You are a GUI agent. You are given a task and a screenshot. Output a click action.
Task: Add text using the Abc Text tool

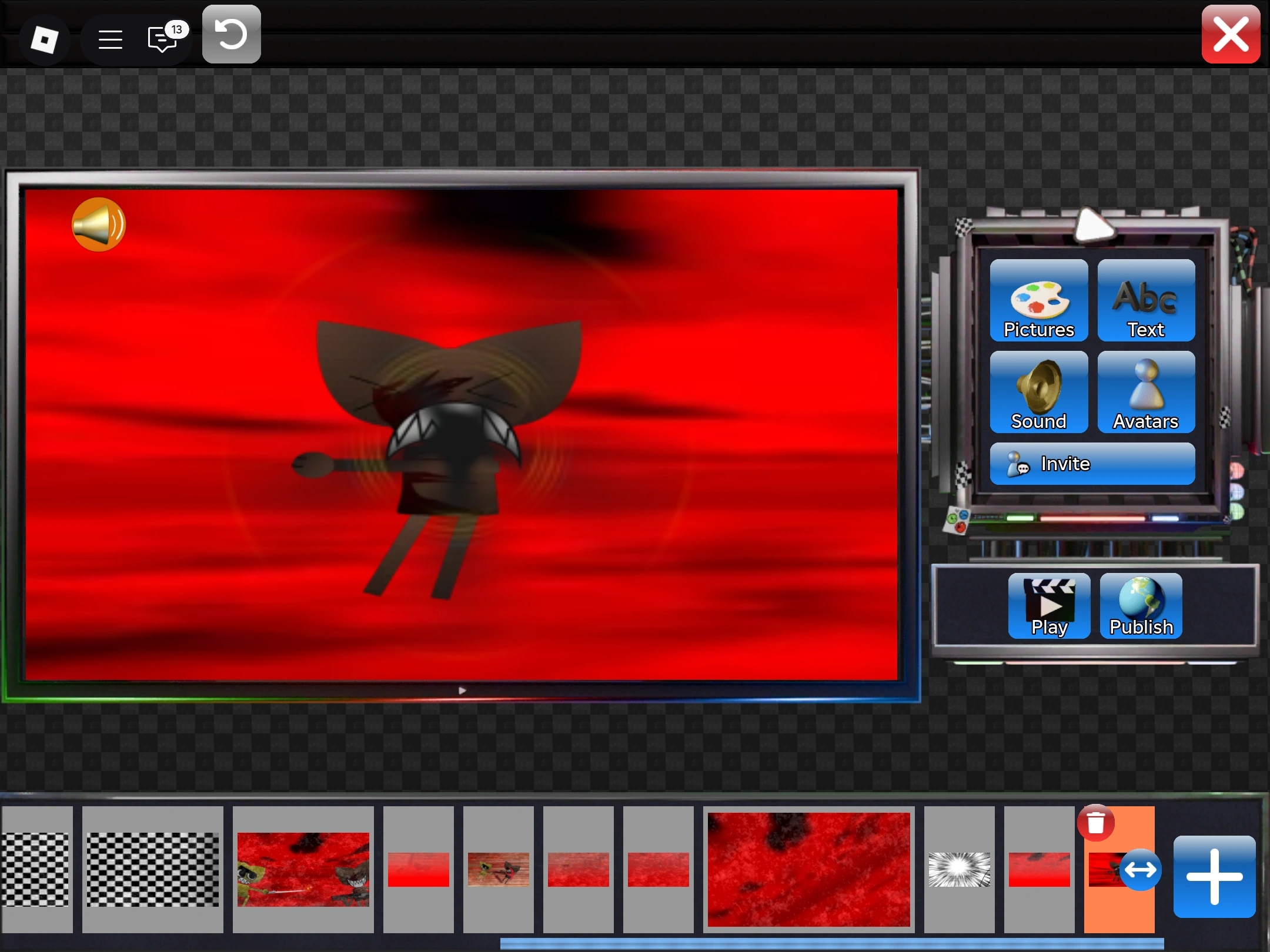coord(1145,300)
